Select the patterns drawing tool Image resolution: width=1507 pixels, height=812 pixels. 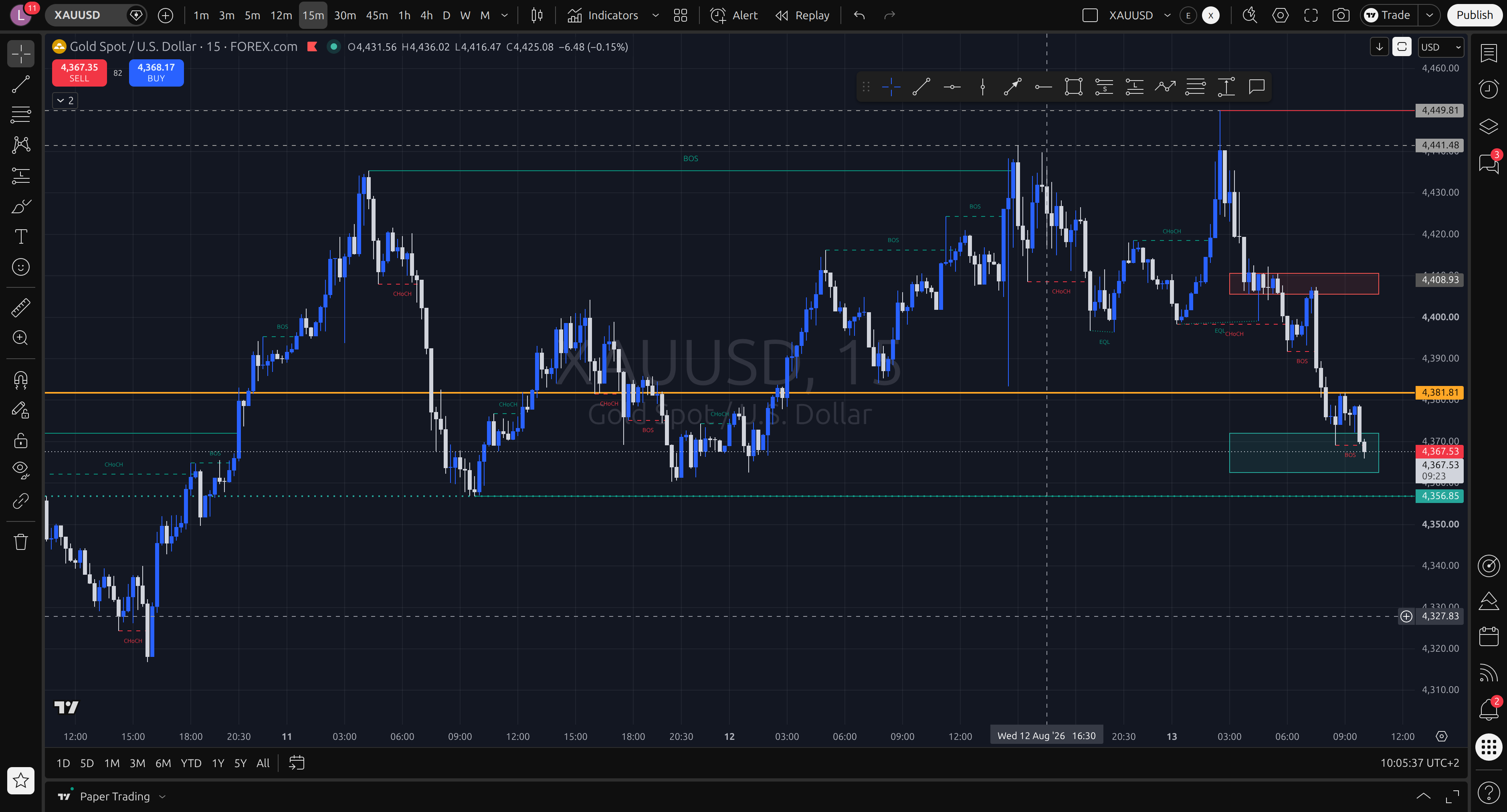tap(21, 145)
